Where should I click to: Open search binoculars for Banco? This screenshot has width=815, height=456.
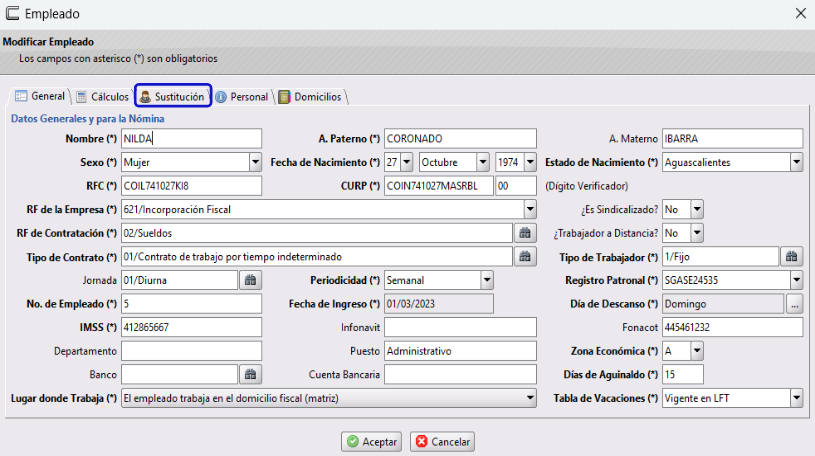(x=251, y=374)
